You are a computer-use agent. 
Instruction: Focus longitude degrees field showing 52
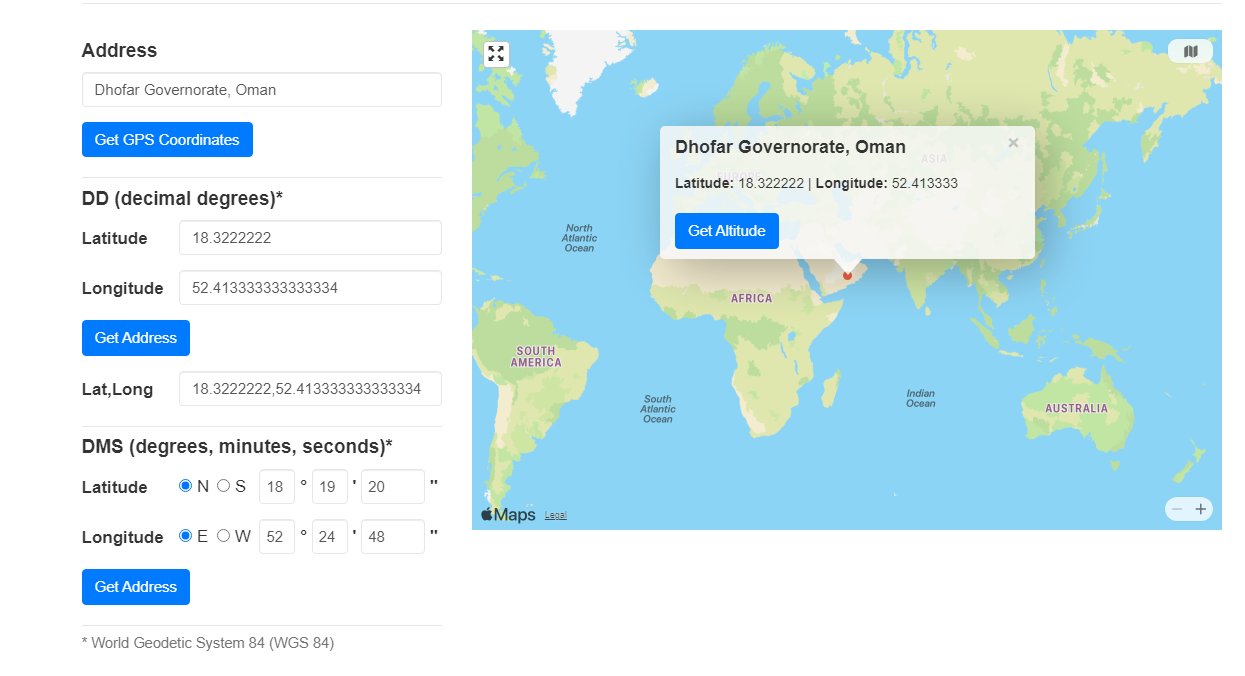pos(277,537)
